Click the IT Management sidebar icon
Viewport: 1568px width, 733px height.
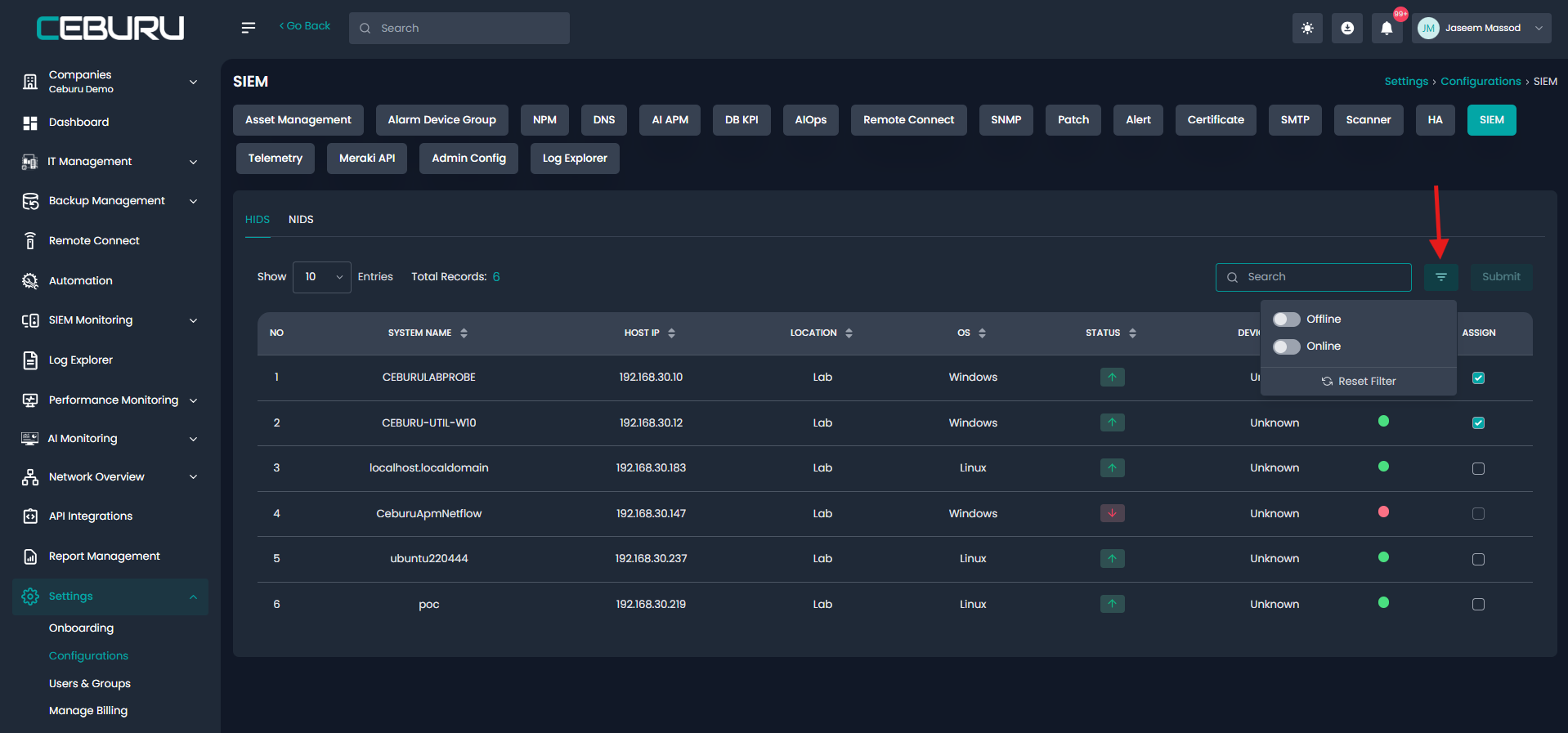[x=30, y=162]
